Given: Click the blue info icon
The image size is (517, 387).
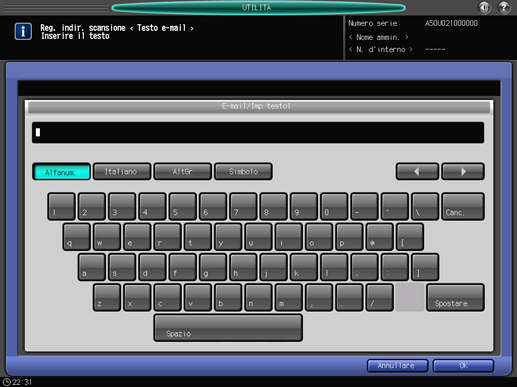Looking at the screenshot, I should [23, 32].
